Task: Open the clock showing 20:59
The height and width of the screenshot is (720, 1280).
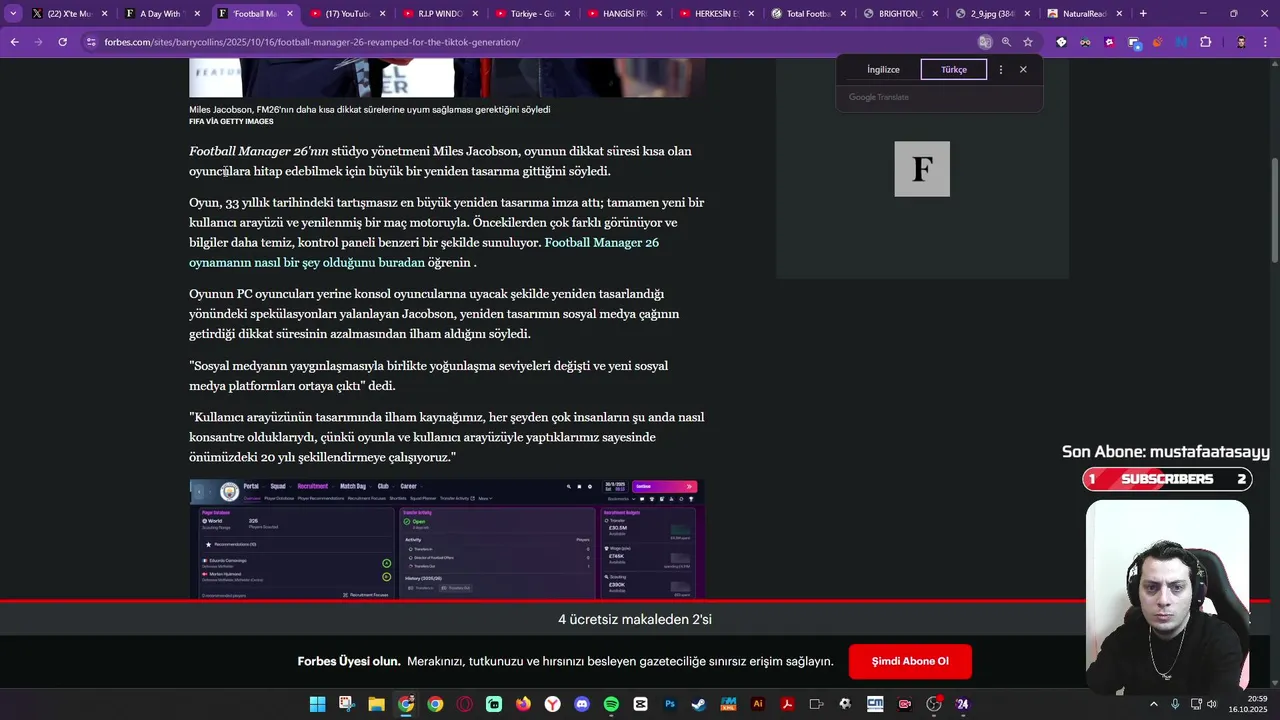Action: click(x=1248, y=704)
